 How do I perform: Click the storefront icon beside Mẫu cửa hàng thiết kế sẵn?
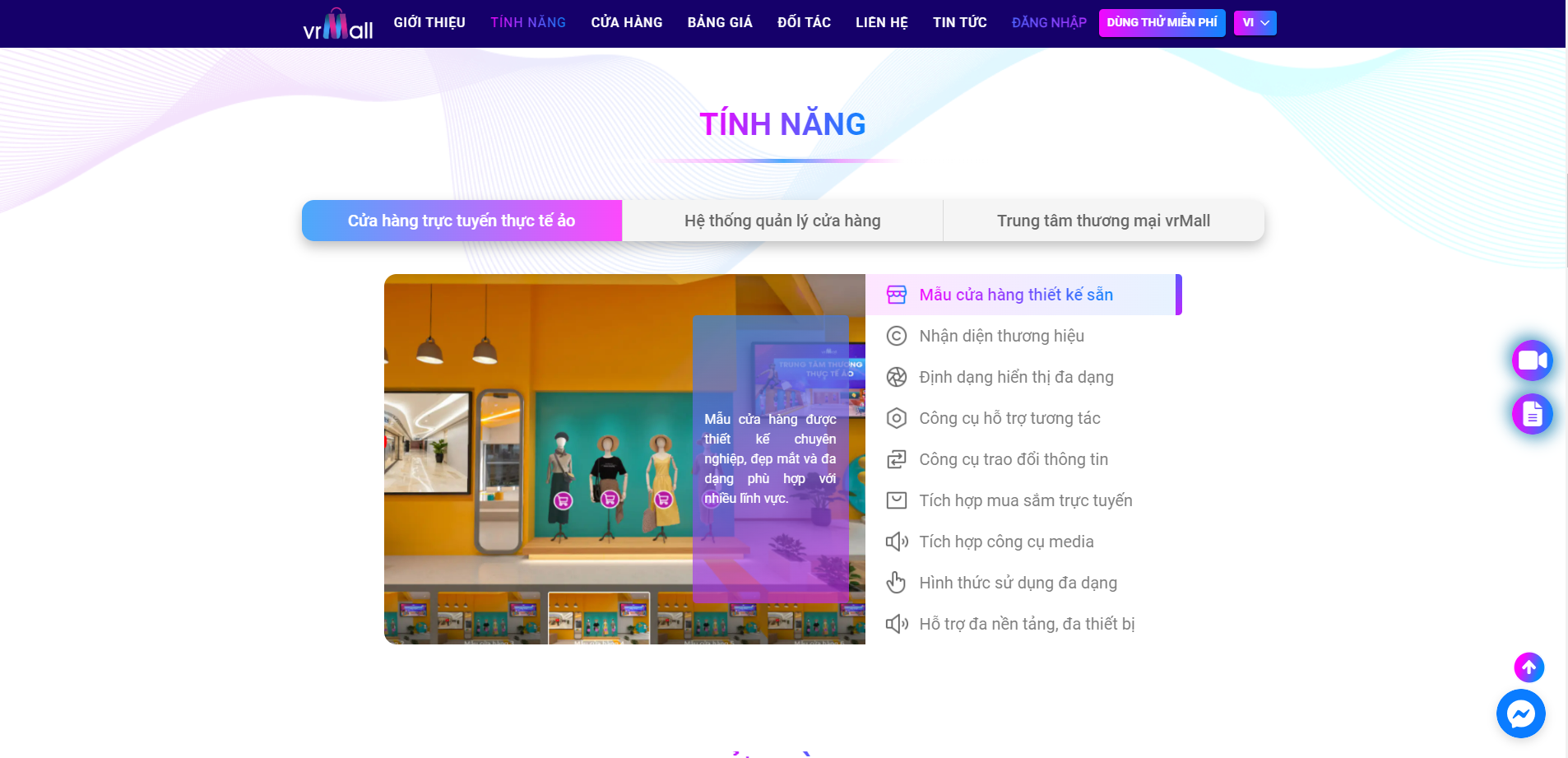pos(896,295)
